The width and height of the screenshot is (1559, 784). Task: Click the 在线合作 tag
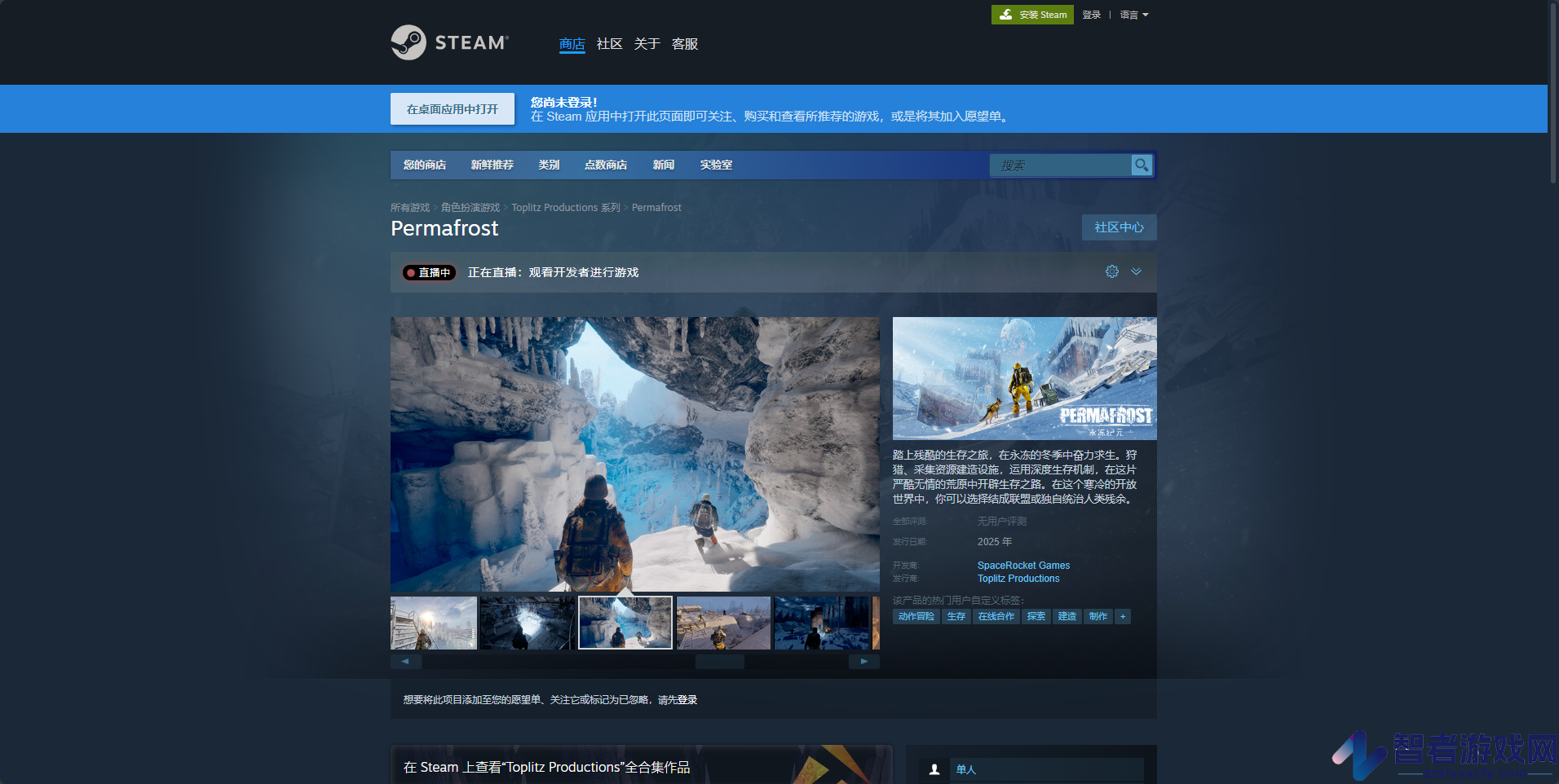click(x=996, y=616)
